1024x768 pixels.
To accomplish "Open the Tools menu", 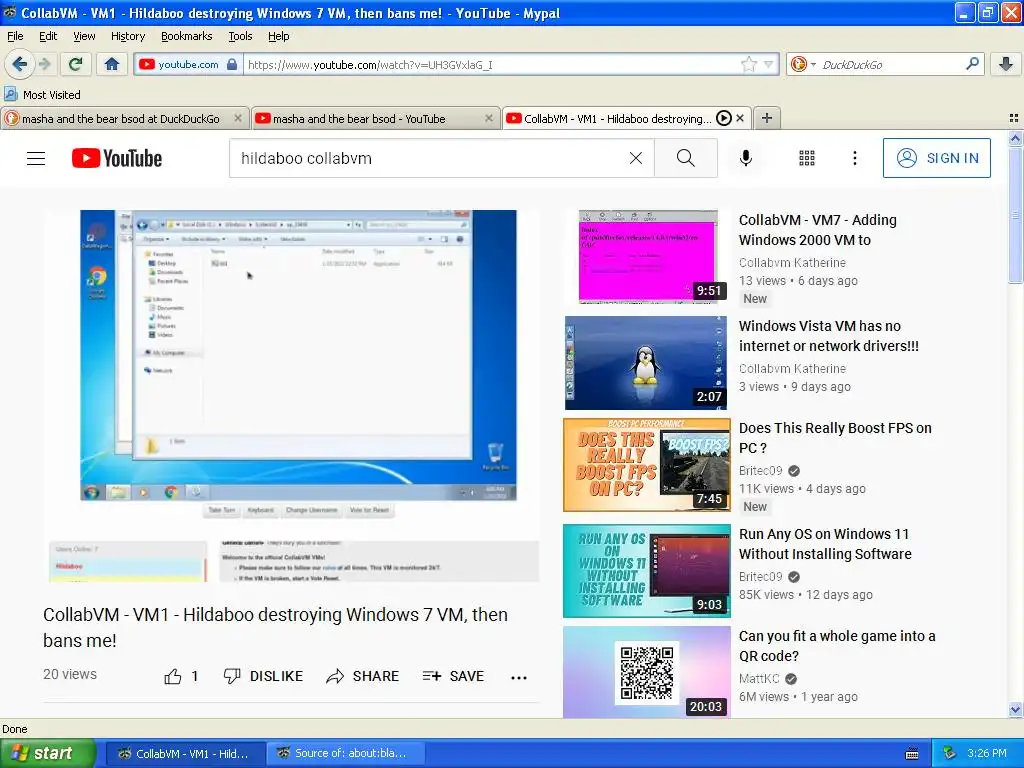I will 240,36.
